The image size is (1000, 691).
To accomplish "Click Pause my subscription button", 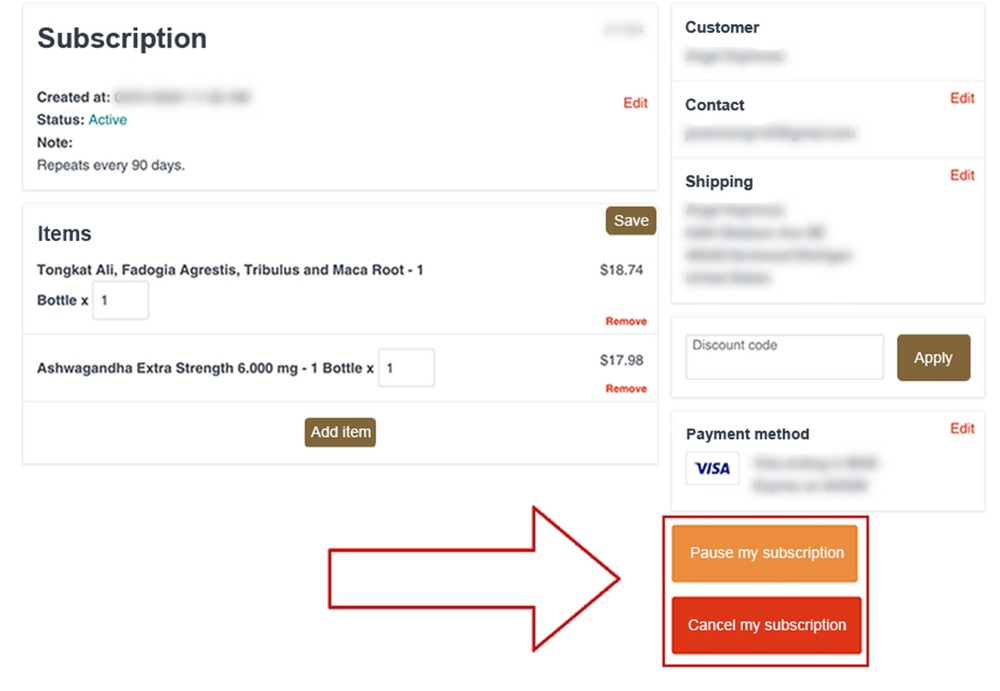I will [x=765, y=553].
